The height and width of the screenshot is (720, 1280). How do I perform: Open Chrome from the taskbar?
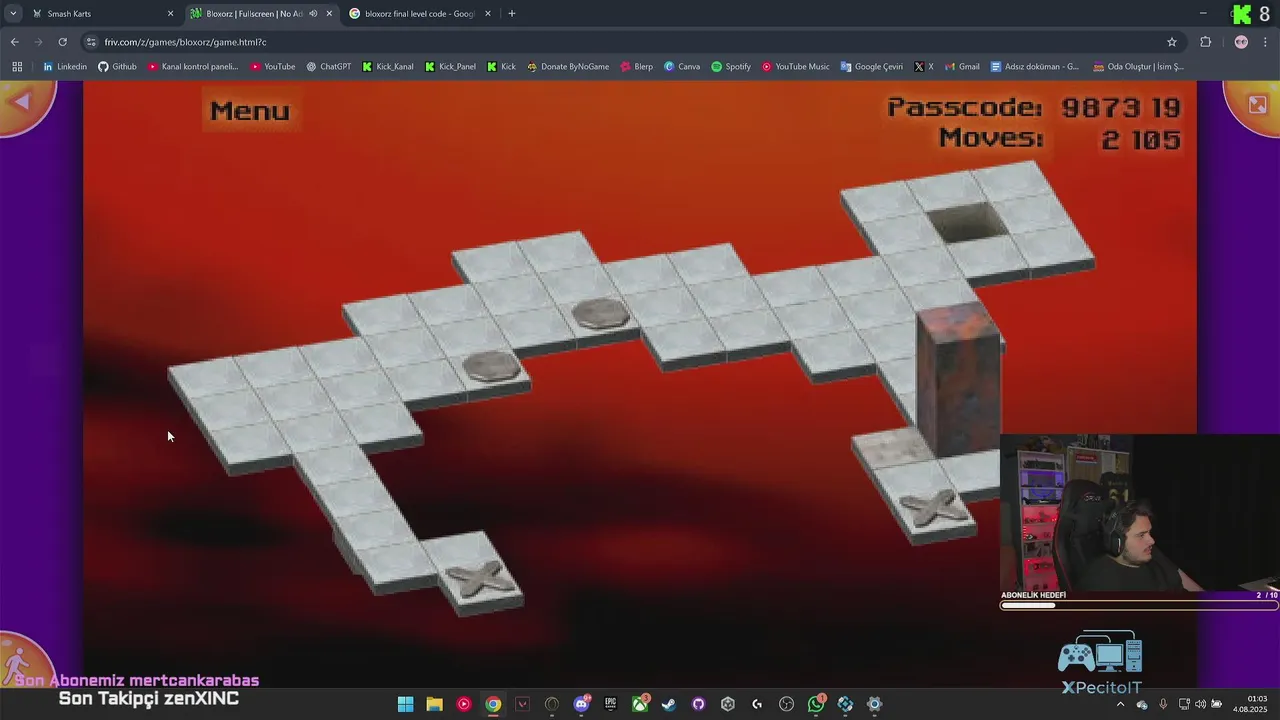493,704
